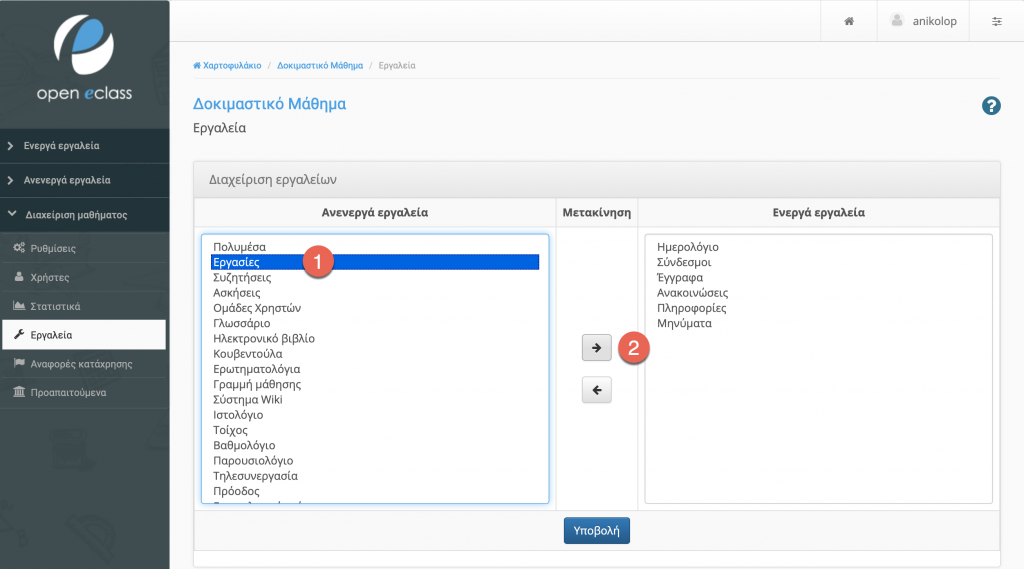
Task: Open anikolop user menu
Action: pos(924,21)
